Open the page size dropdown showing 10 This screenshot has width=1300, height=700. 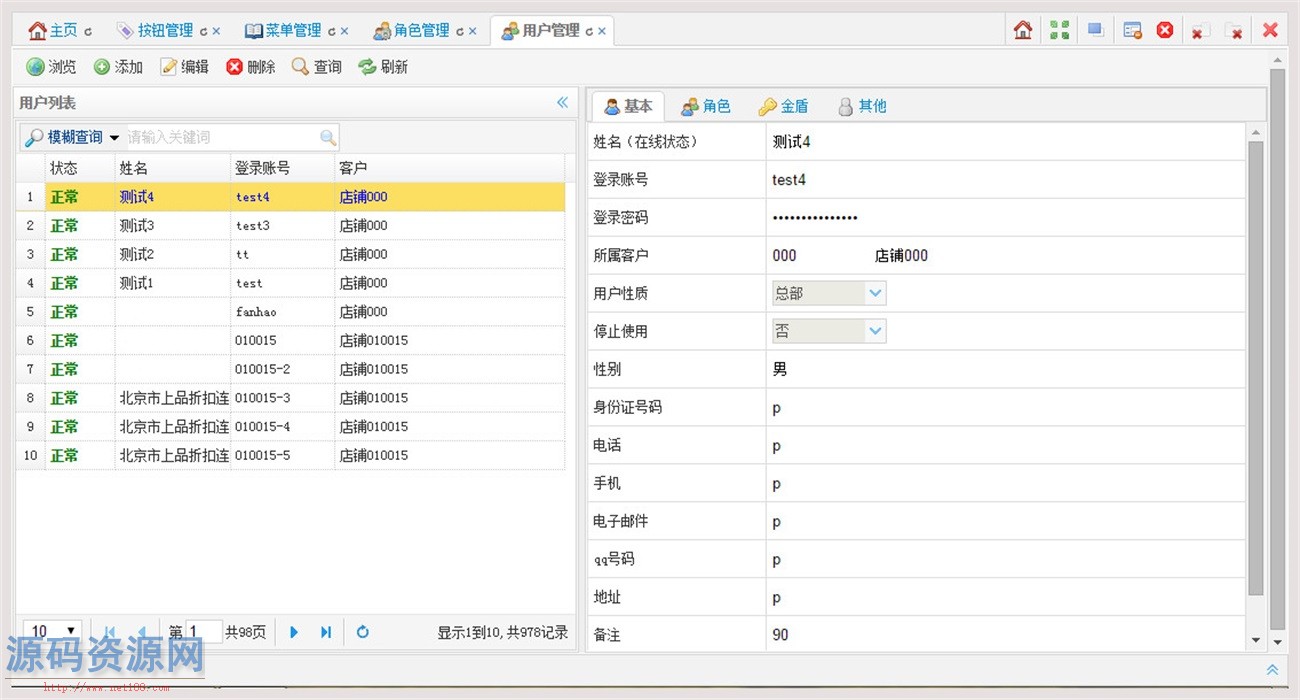(x=70, y=631)
